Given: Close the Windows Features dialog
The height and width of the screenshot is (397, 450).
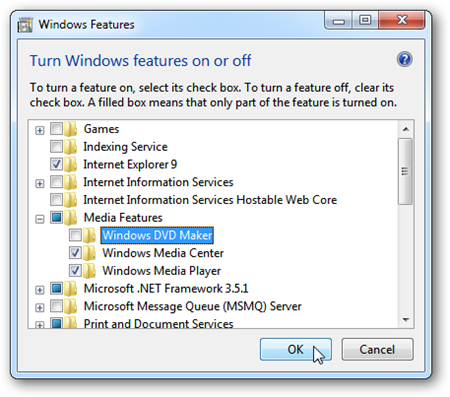Looking at the screenshot, I should pyautogui.click(x=402, y=21).
